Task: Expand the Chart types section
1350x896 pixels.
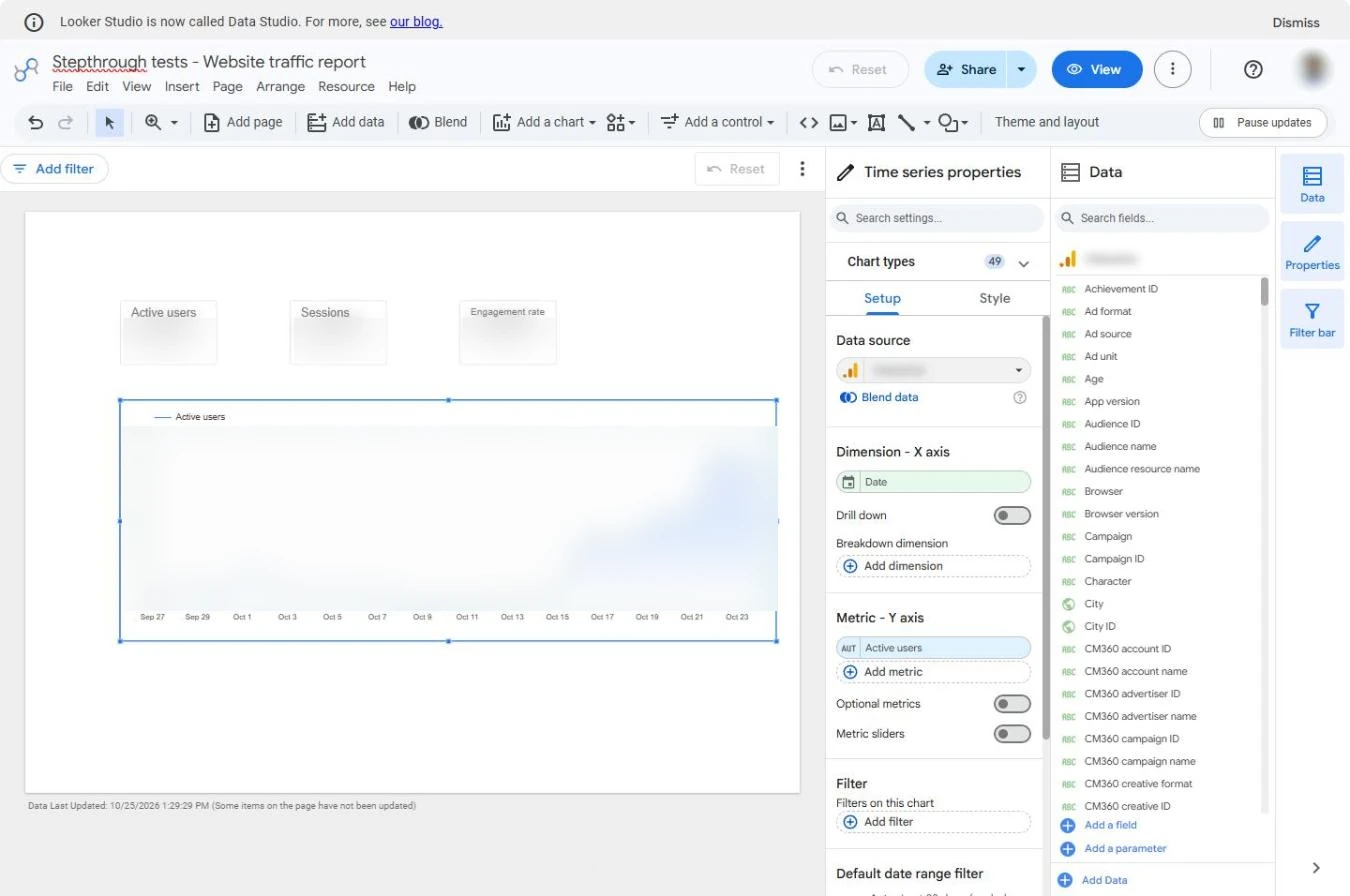Action: pyautogui.click(x=1023, y=263)
